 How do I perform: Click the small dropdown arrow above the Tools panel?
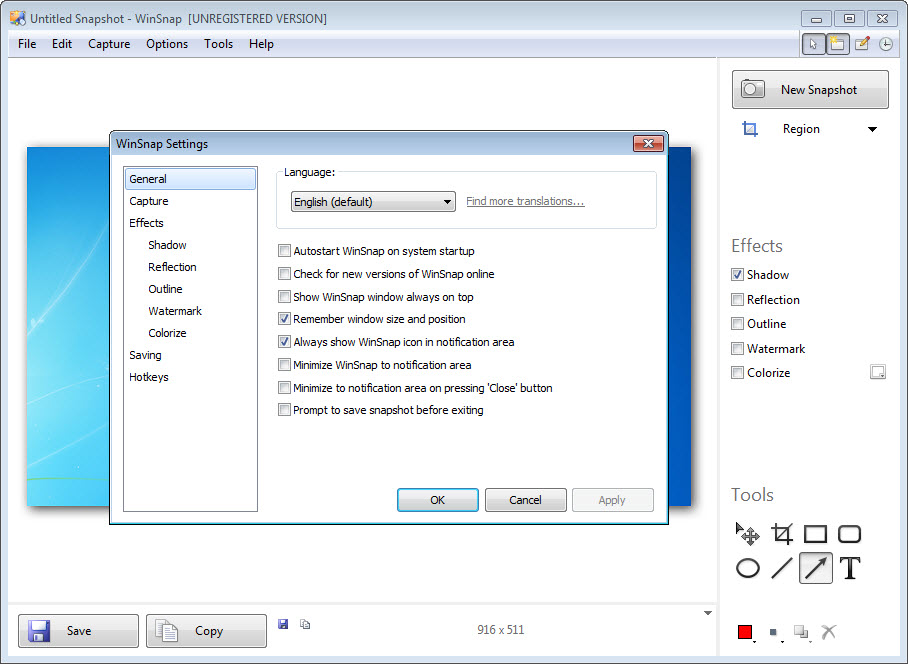(x=708, y=612)
